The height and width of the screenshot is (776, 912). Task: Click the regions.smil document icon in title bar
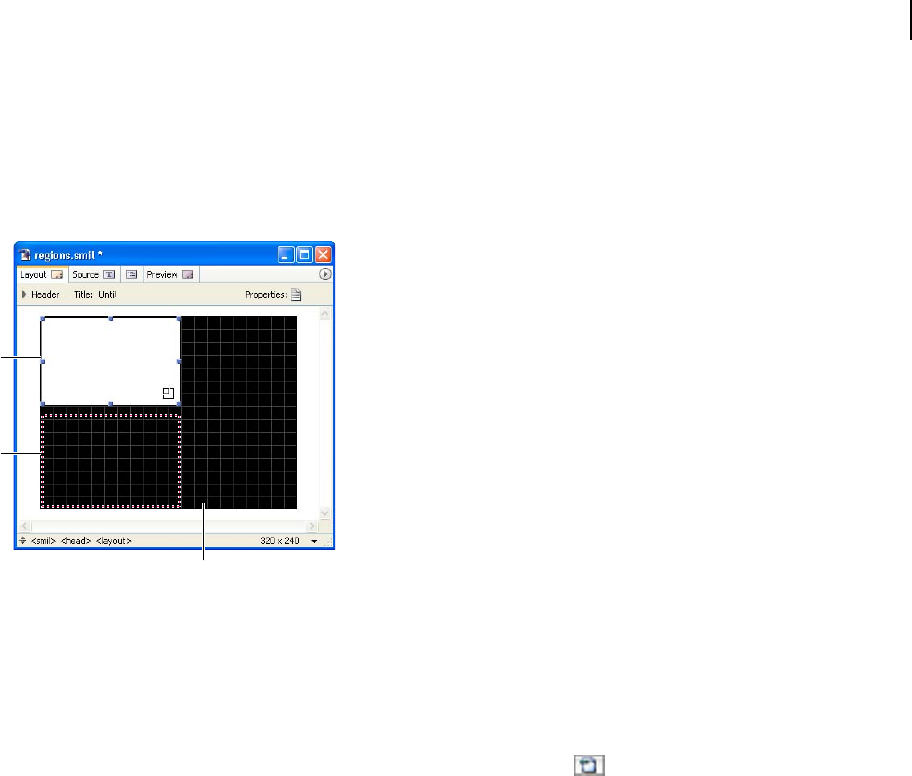tap(24, 255)
